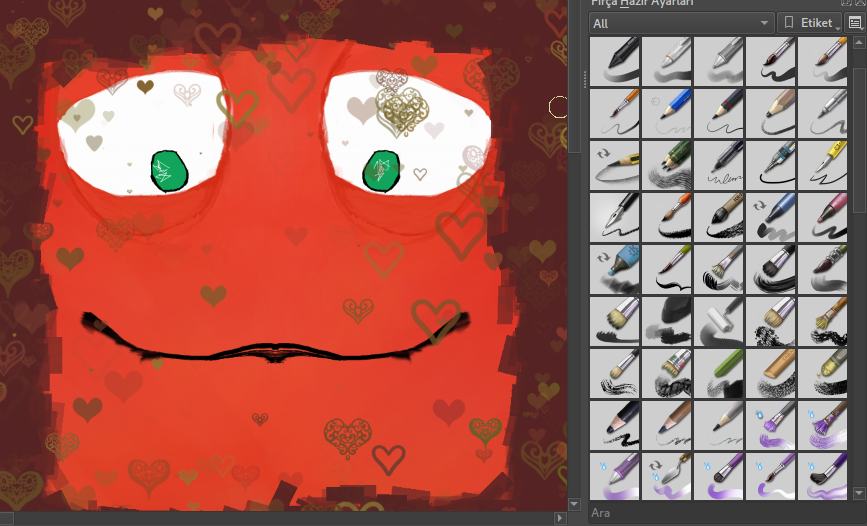Screen dimensions: 867x526
Task: Select wet purple round brush with dark bristles
Action: pyautogui.click(x=719, y=476)
